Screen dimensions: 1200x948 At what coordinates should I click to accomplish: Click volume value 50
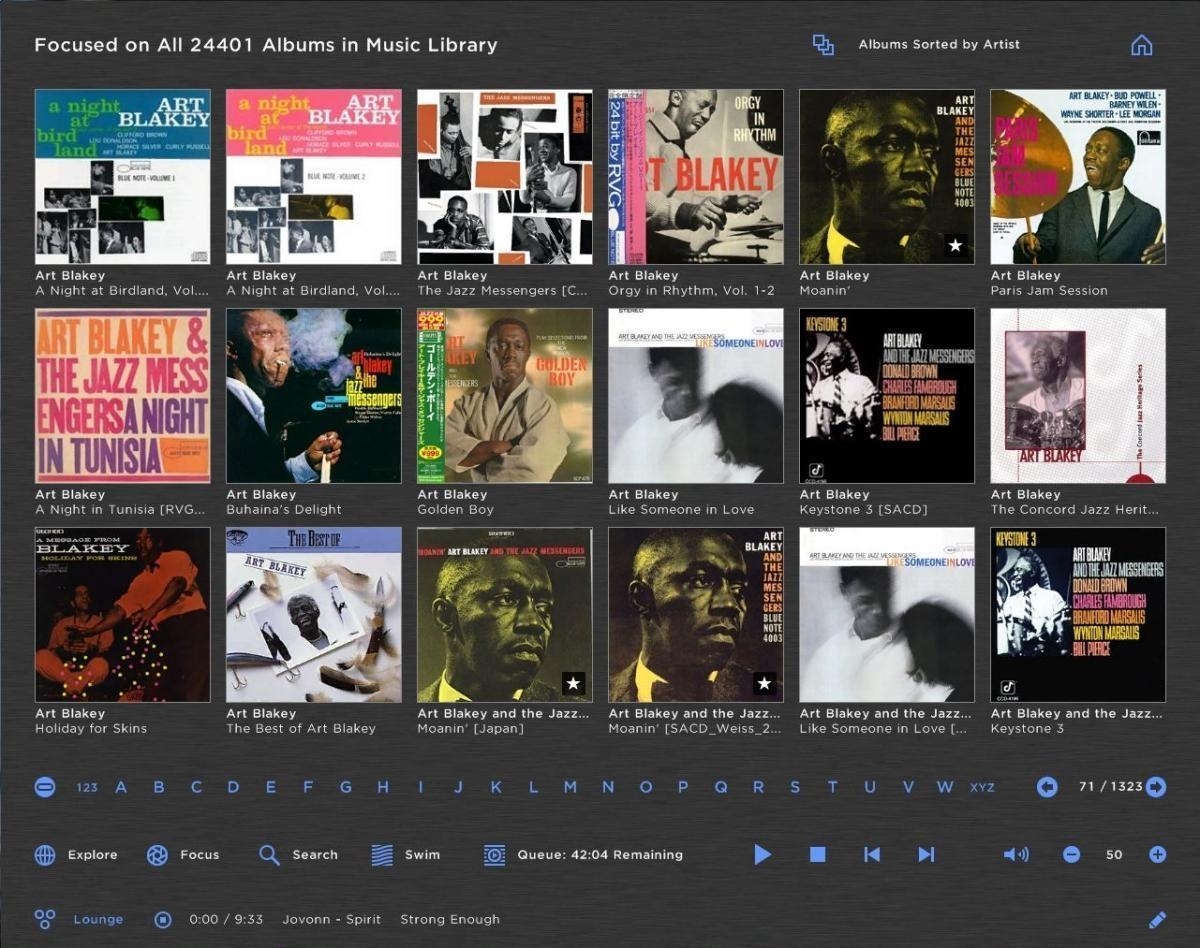tap(1114, 855)
